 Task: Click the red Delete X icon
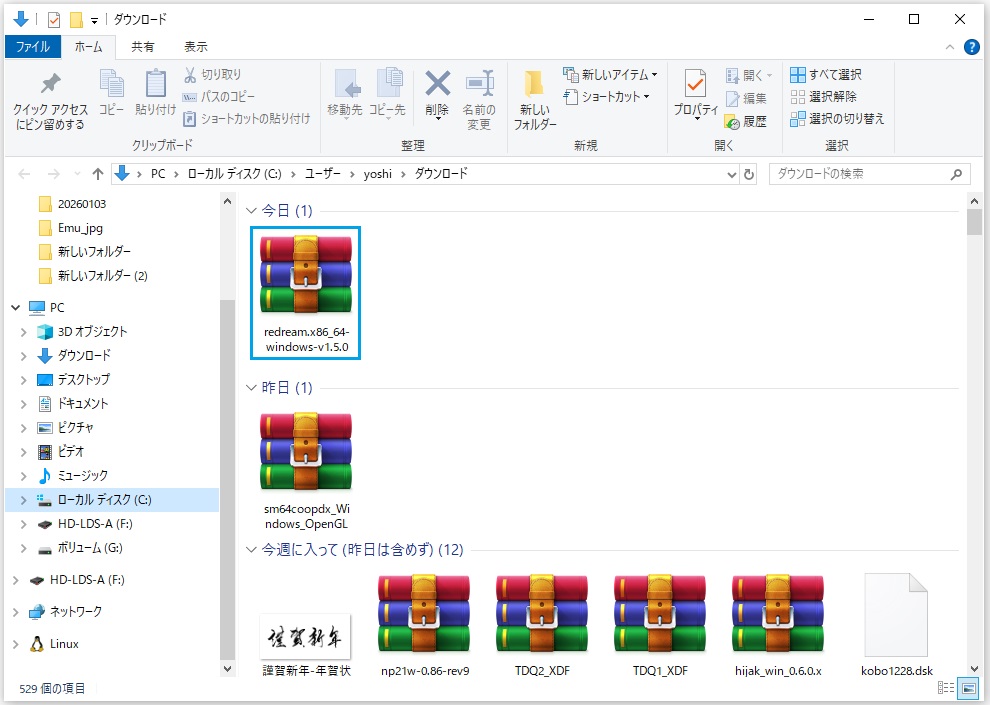437,84
